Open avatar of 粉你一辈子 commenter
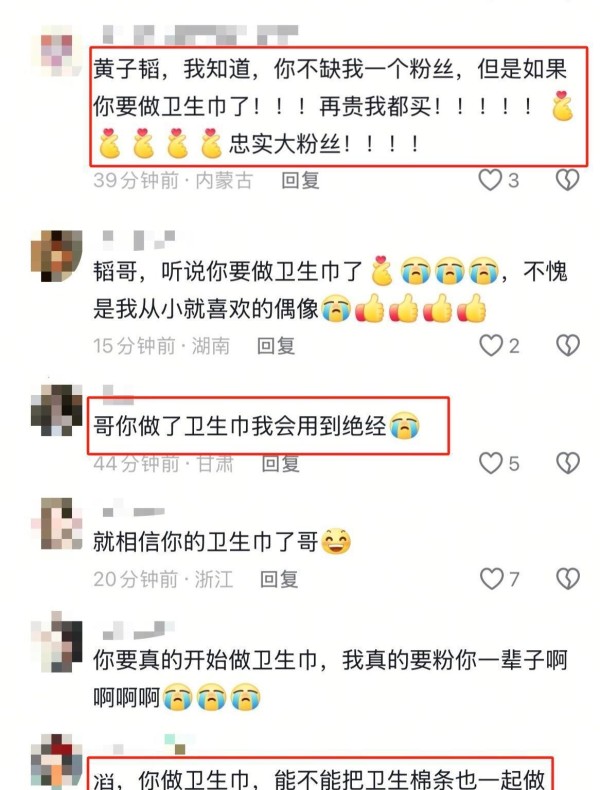This screenshot has width=600, height=790. coord(56,641)
